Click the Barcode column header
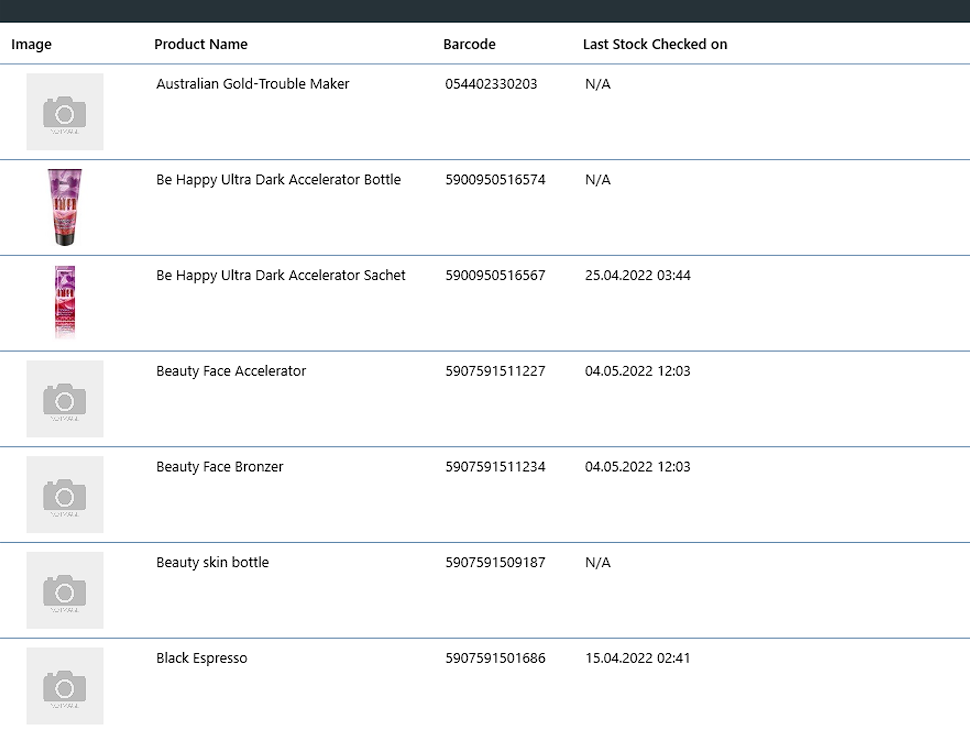970x732 pixels. coord(469,45)
